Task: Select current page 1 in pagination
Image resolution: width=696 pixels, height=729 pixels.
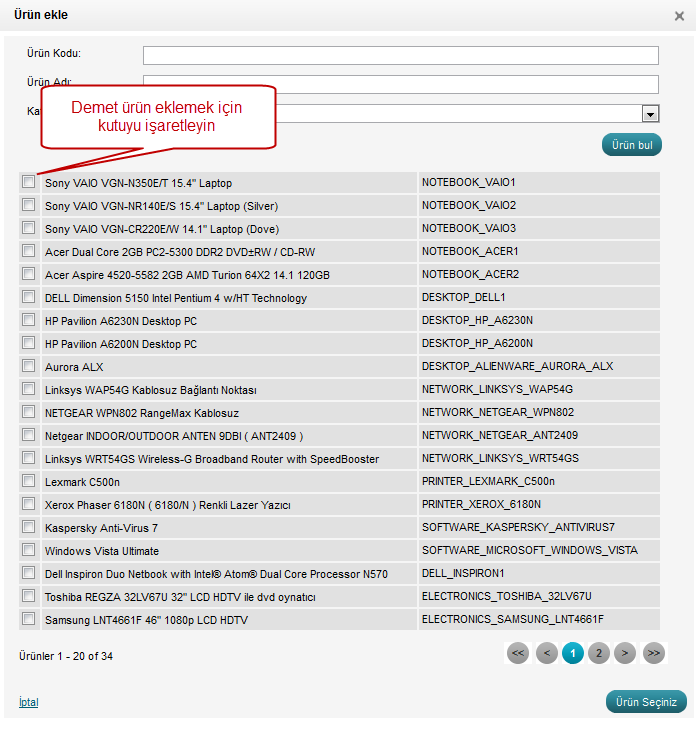Action: [572, 653]
